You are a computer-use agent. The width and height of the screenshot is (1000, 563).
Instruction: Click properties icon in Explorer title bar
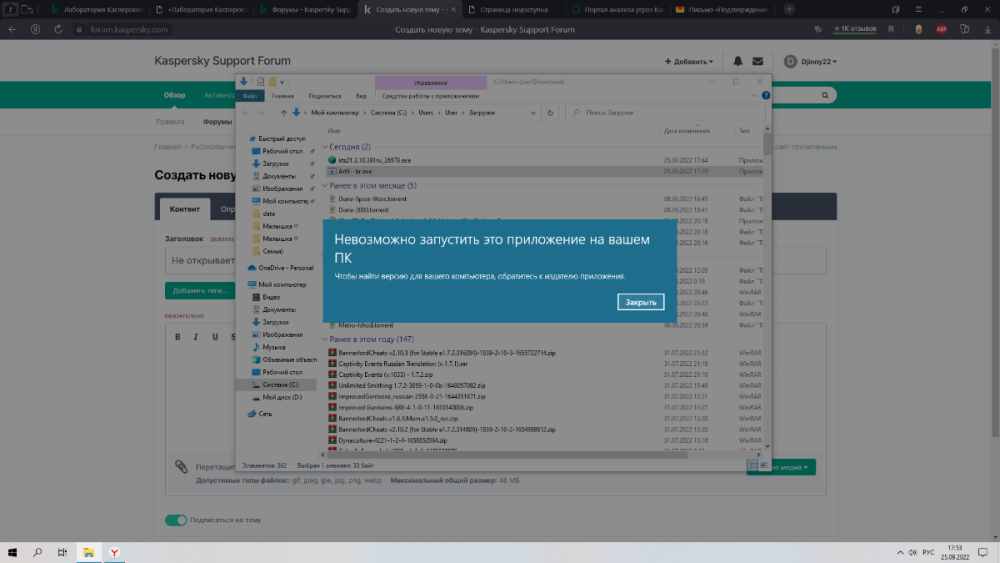(x=260, y=82)
